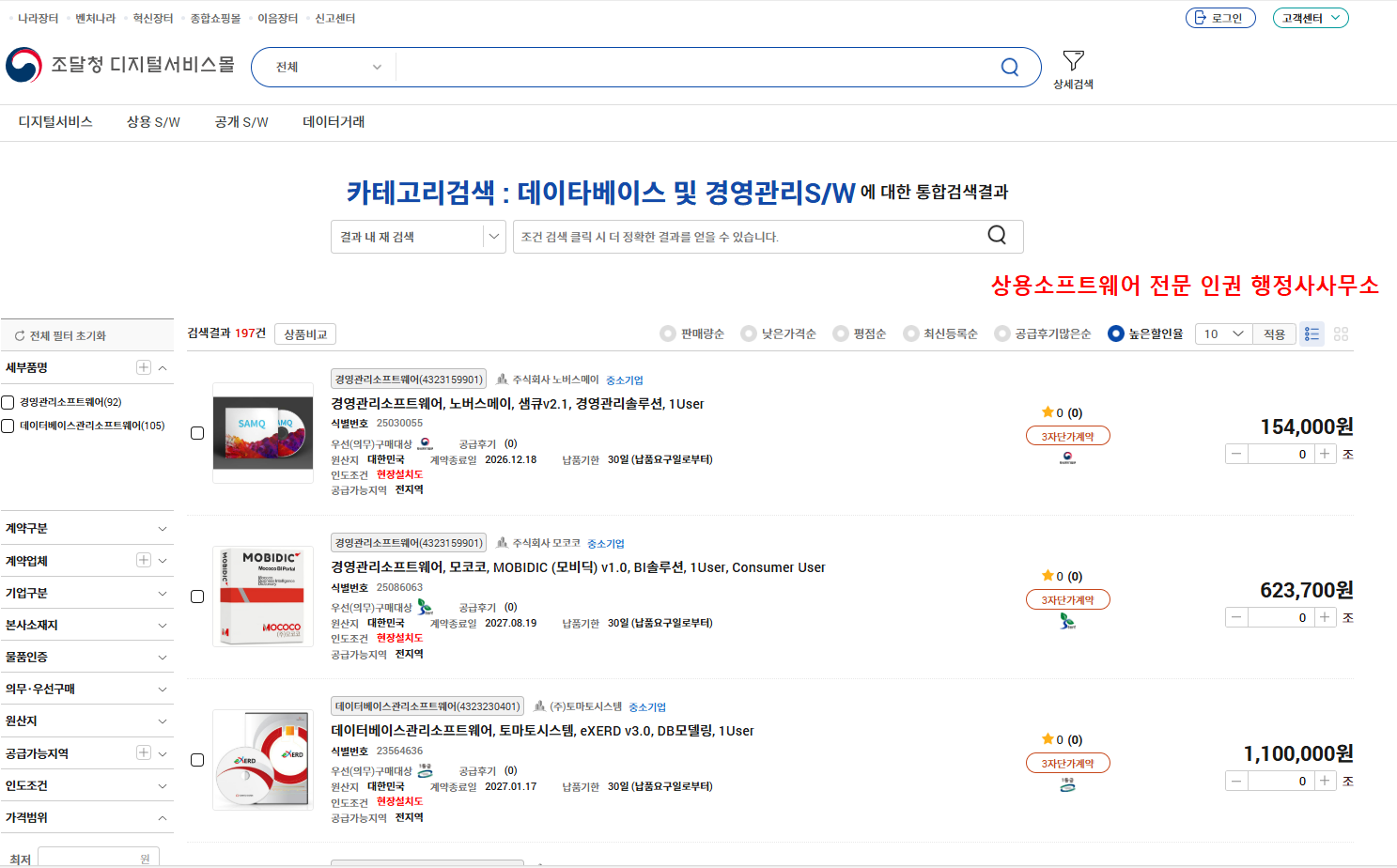Expand the 계약구분 filter section

point(86,528)
